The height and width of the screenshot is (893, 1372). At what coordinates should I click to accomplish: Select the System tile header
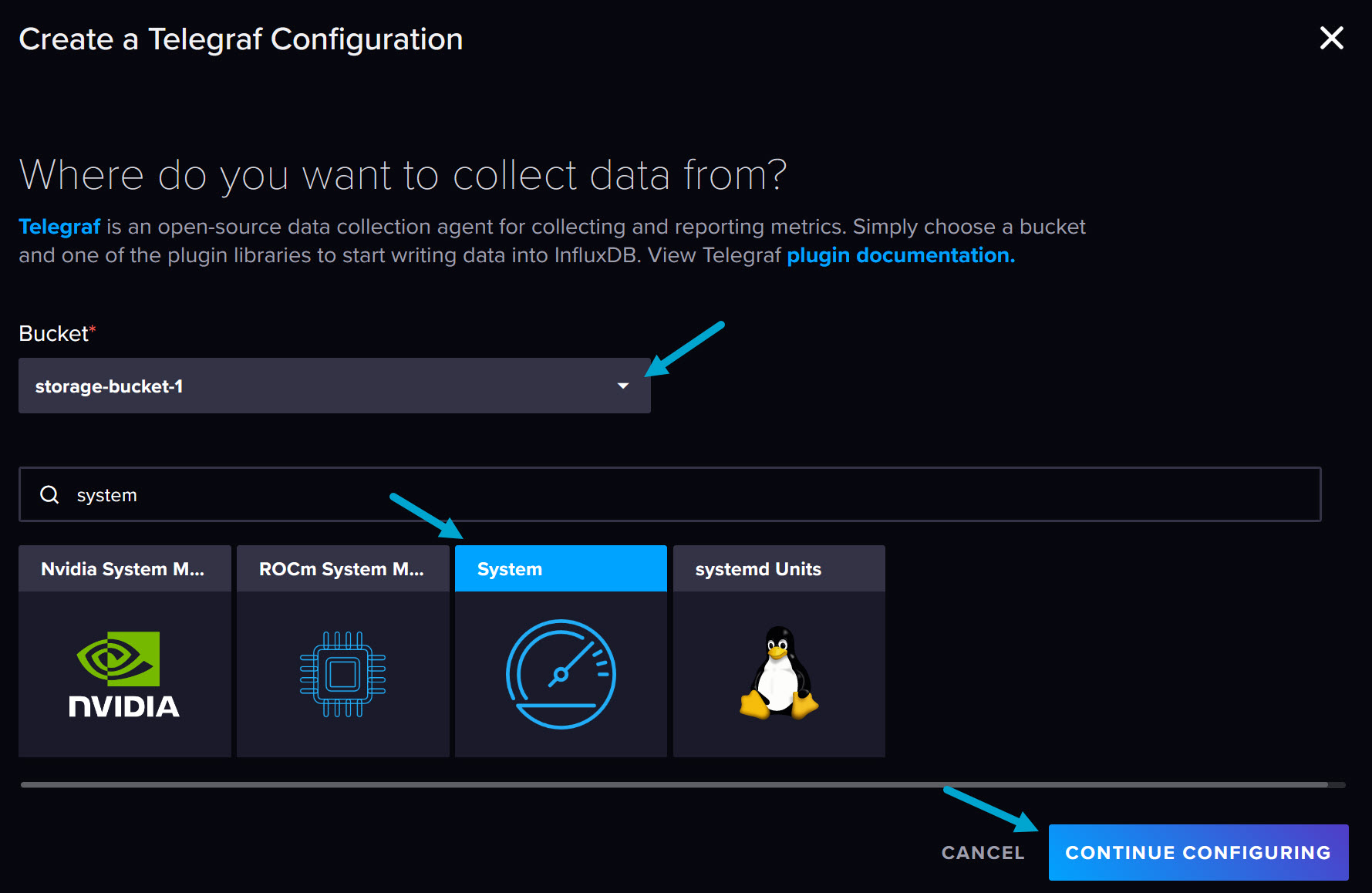pyautogui.click(x=561, y=568)
